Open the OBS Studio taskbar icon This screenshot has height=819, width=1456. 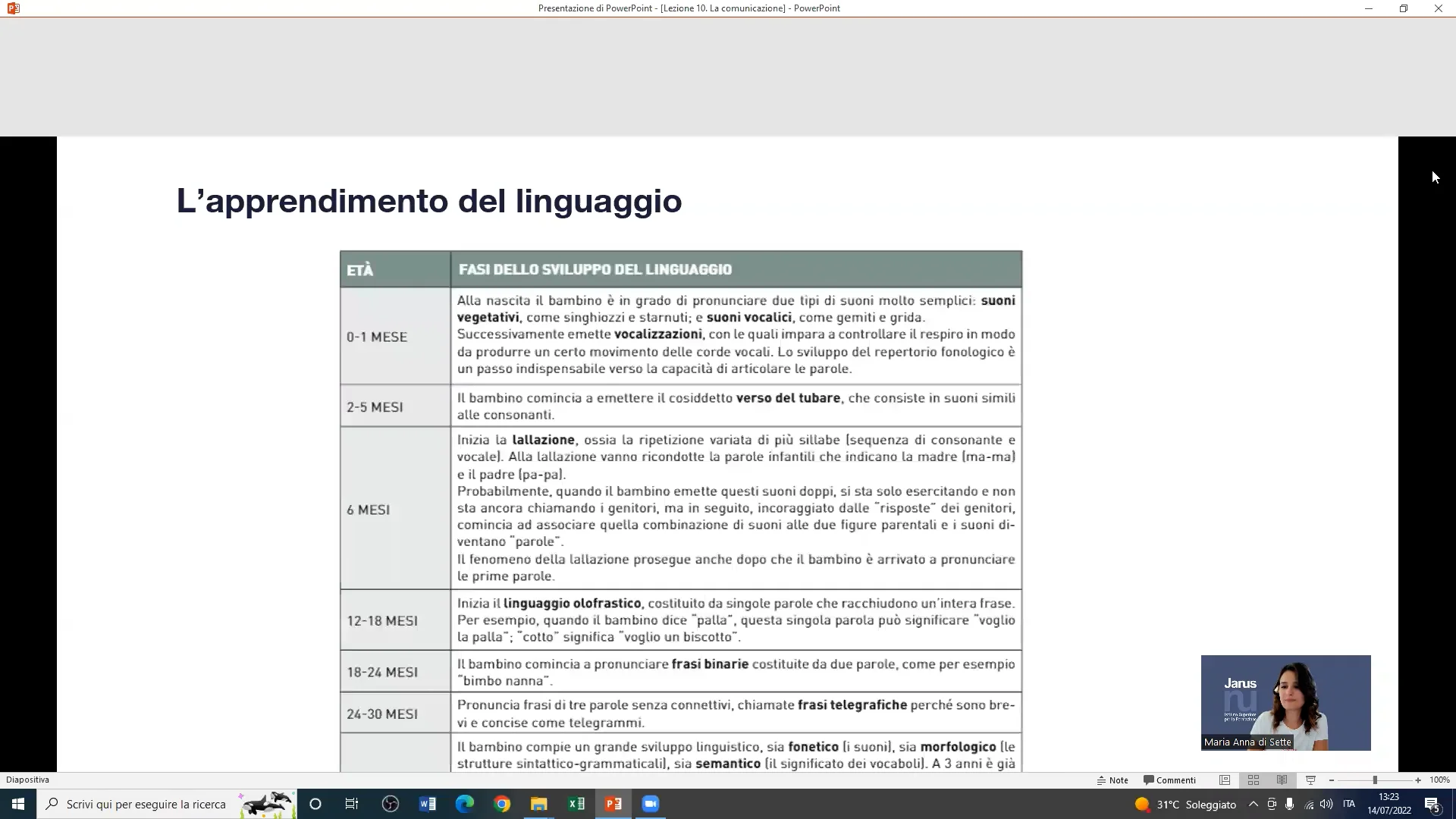point(391,804)
